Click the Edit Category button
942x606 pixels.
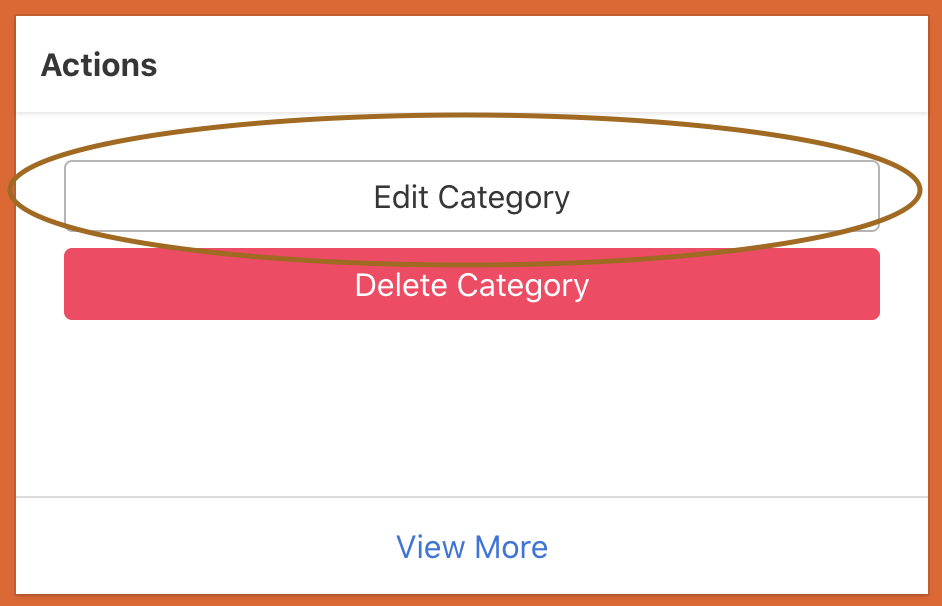(x=471, y=197)
